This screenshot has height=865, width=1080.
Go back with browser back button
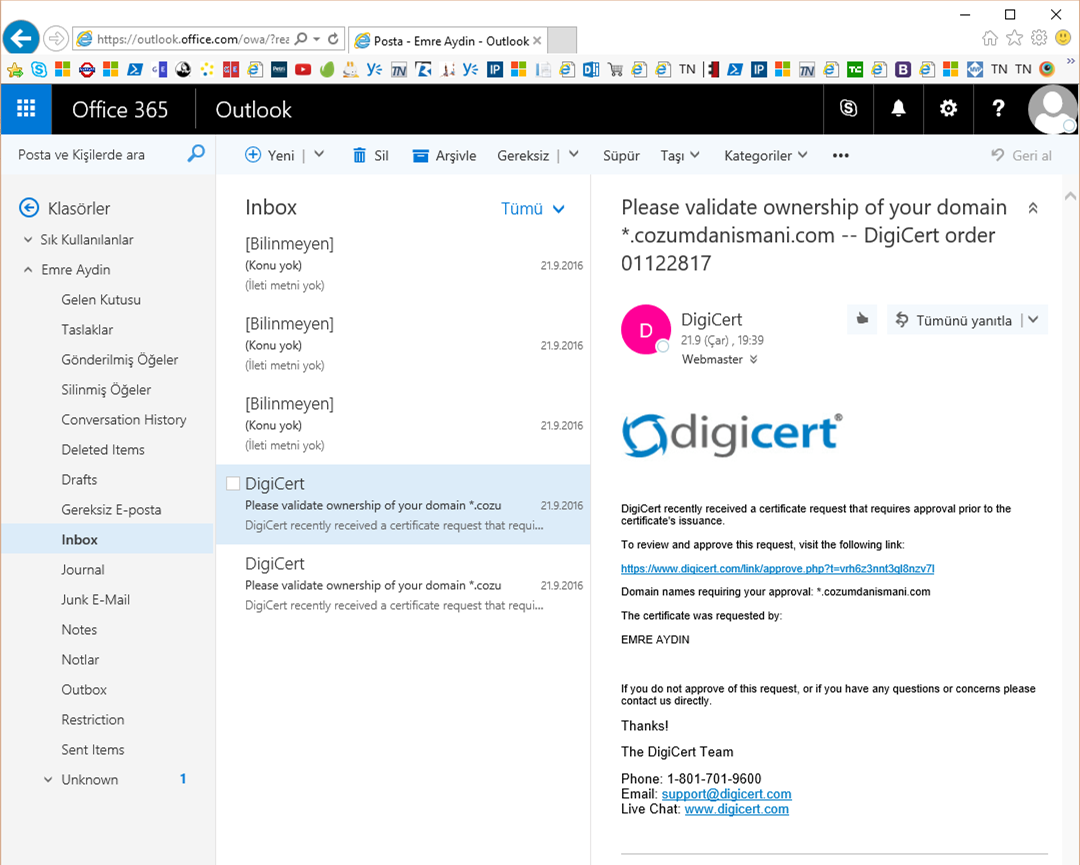[x=21, y=38]
